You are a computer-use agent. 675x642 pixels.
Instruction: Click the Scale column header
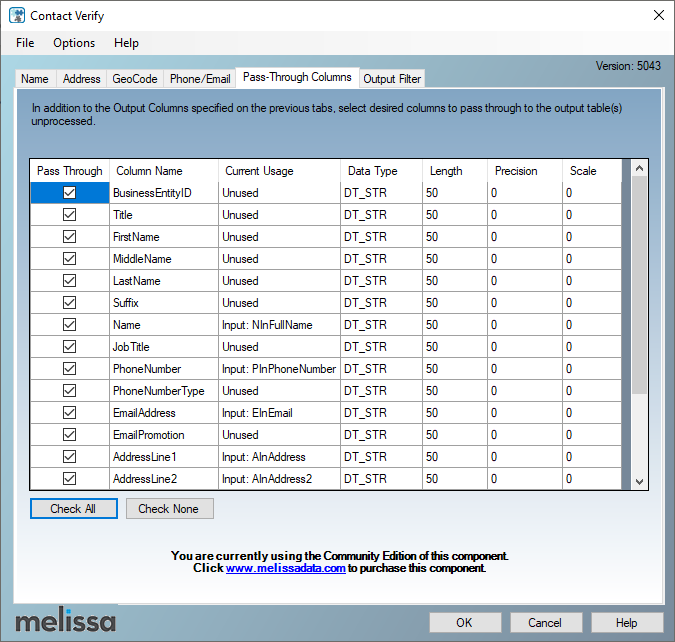(x=592, y=171)
